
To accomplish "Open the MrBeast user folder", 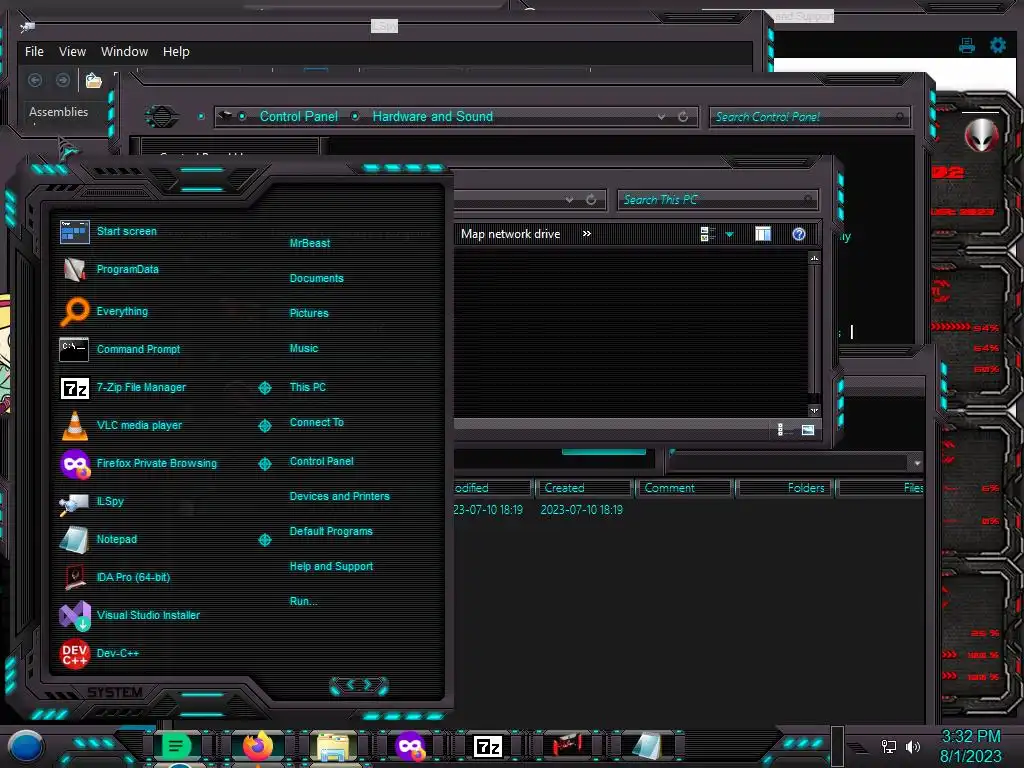I will 310,243.
